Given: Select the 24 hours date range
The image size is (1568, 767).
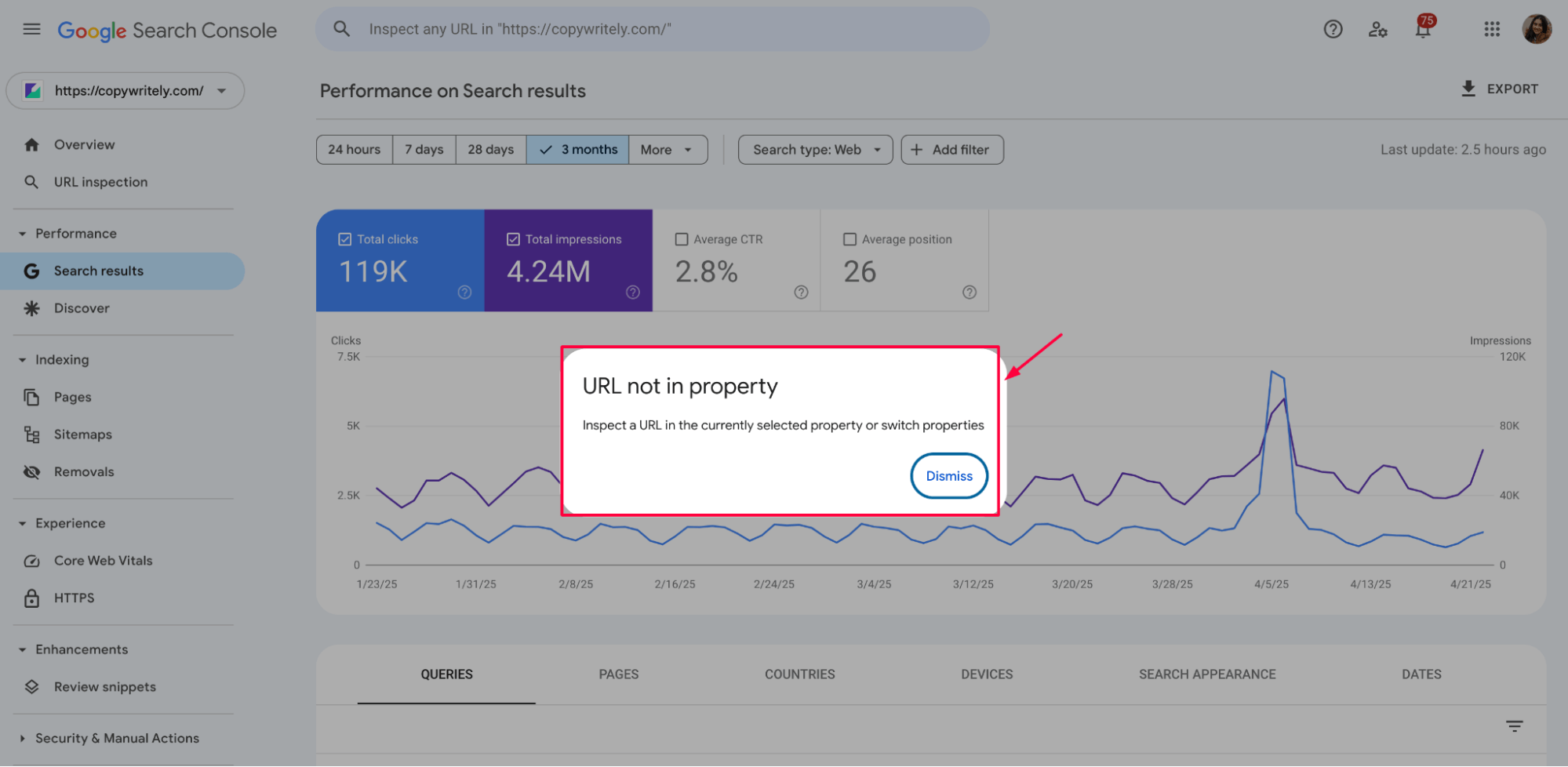Looking at the screenshot, I should tap(355, 149).
